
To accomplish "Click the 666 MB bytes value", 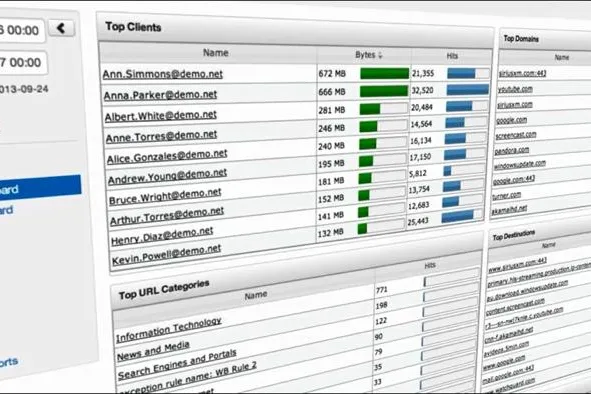I will [x=332, y=92].
